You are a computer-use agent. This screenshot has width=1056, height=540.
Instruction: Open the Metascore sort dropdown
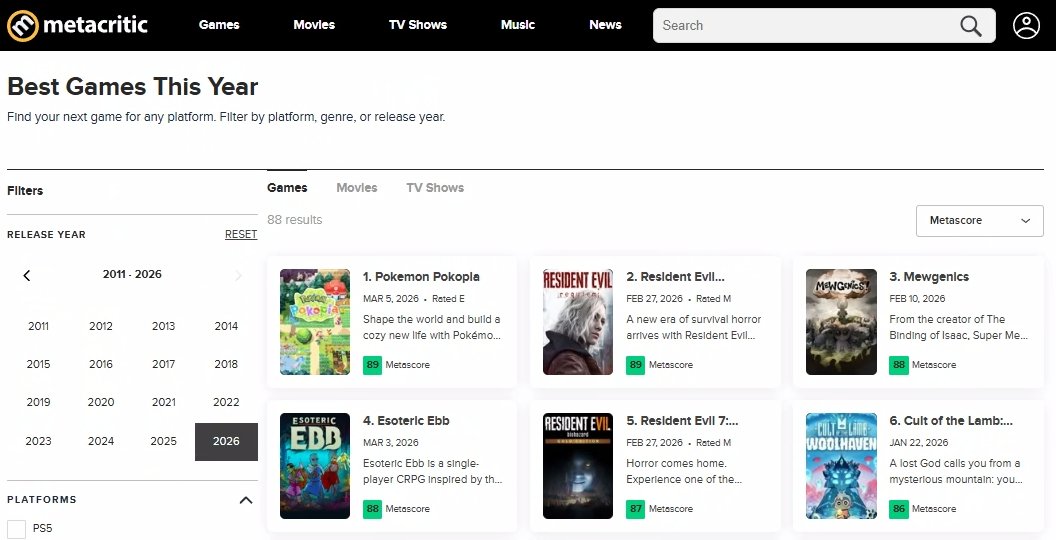click(979, 221)
